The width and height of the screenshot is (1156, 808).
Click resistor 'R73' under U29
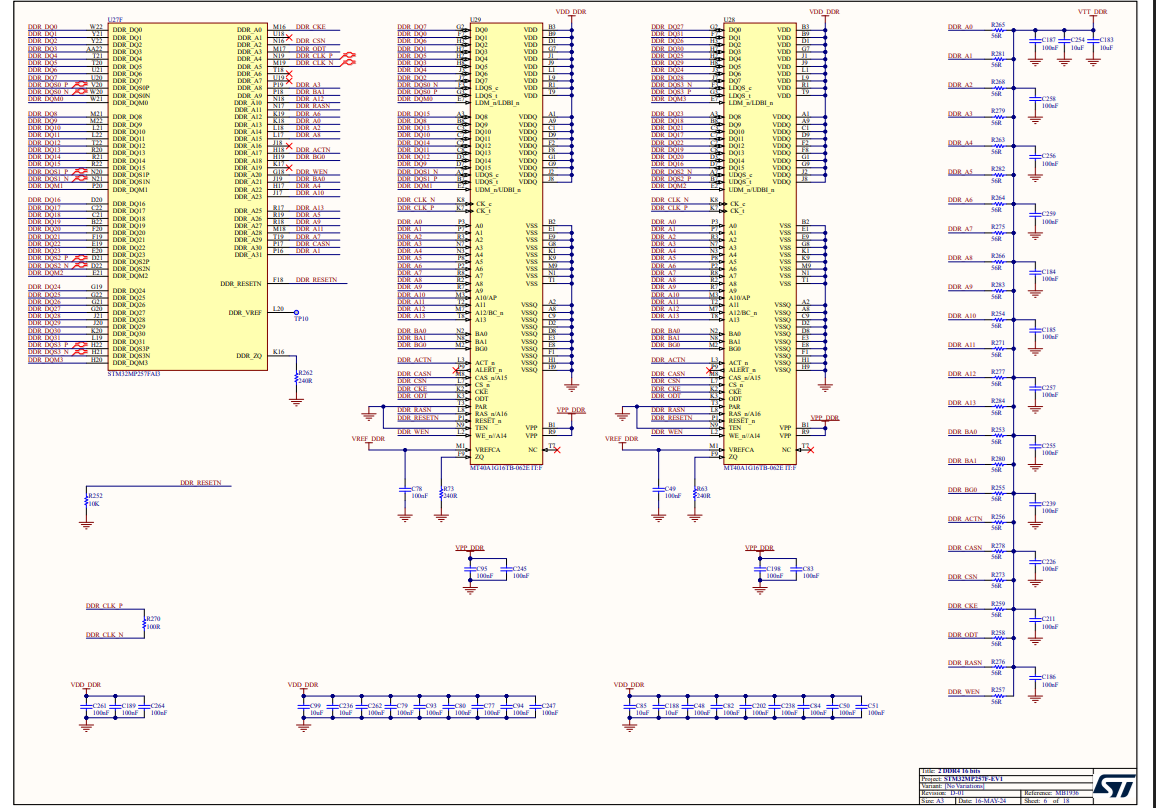point(442,492)
